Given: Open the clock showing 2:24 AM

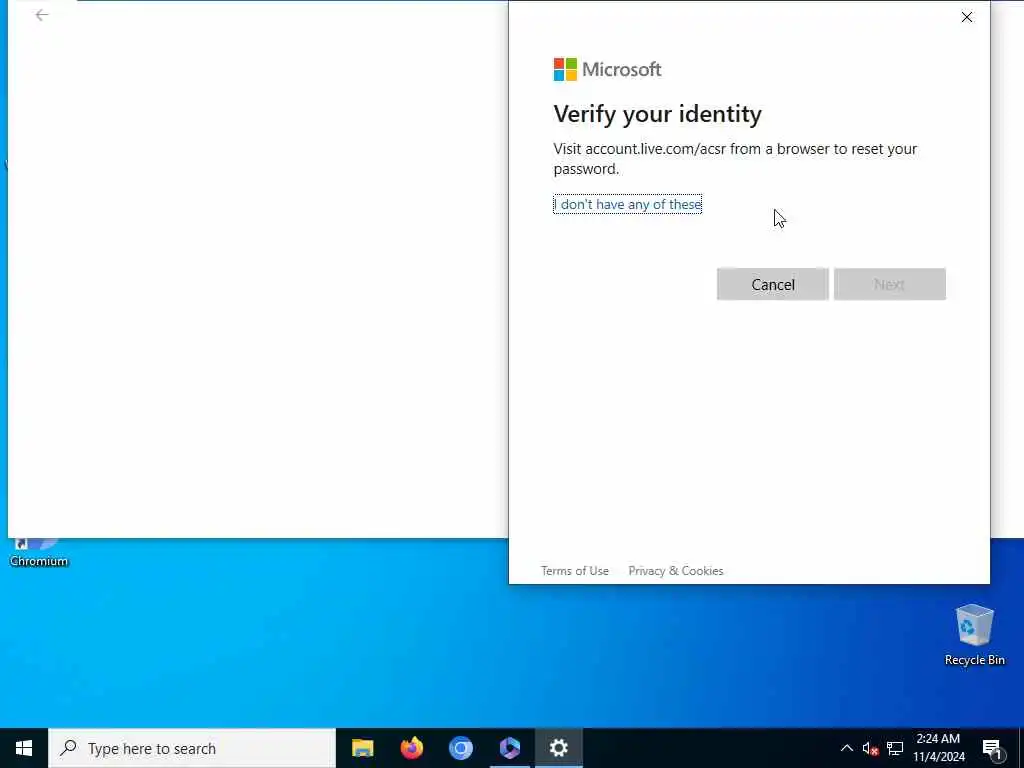Looking at the screenshot, I should pos(938,748).
